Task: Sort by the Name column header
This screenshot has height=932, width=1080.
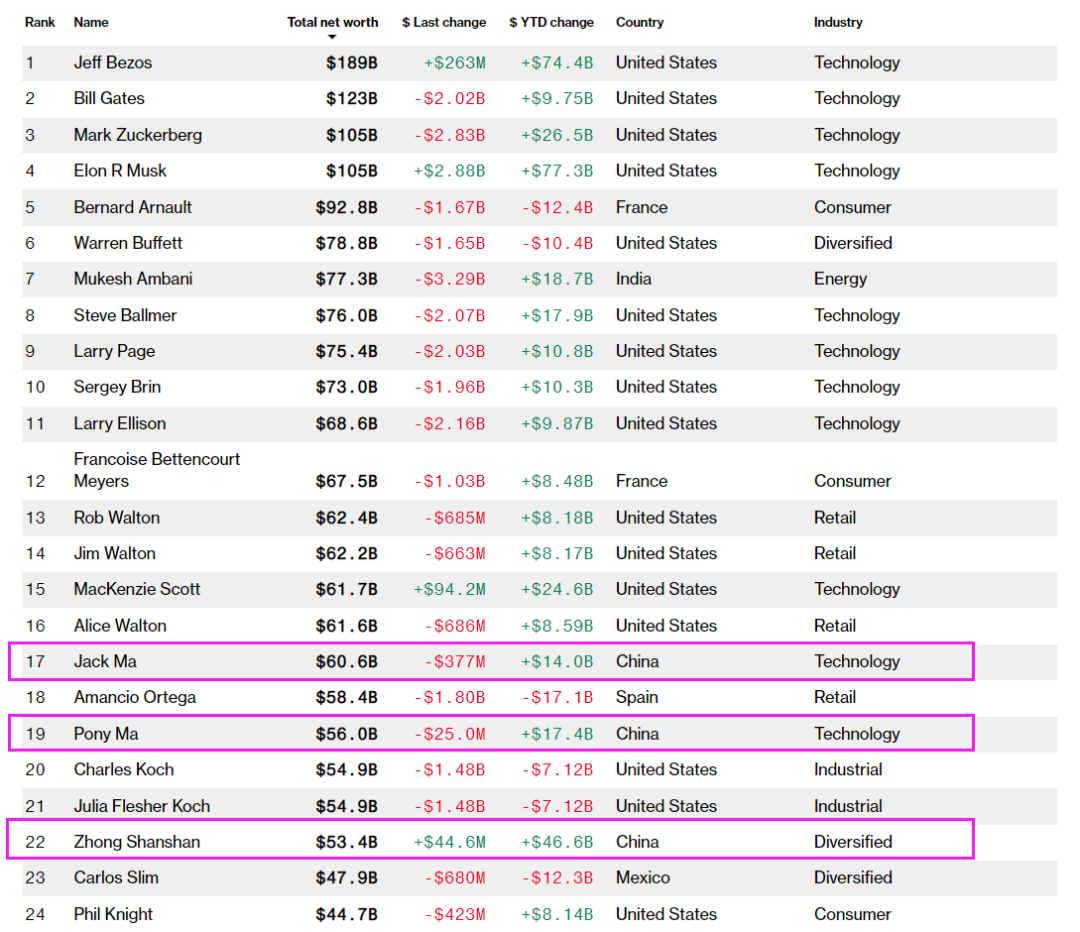Action: (91, 22)
